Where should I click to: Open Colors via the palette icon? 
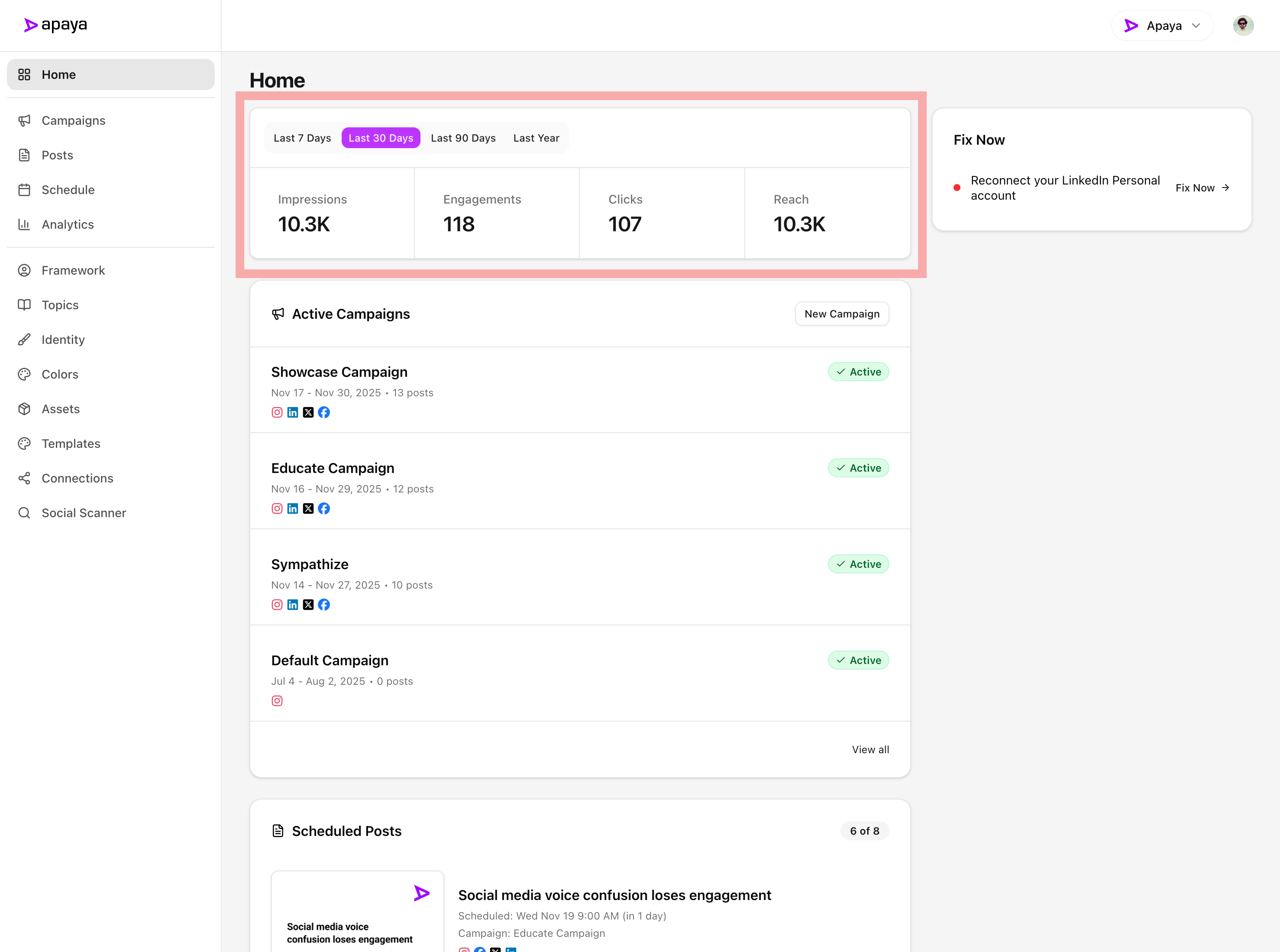[24, 374]
